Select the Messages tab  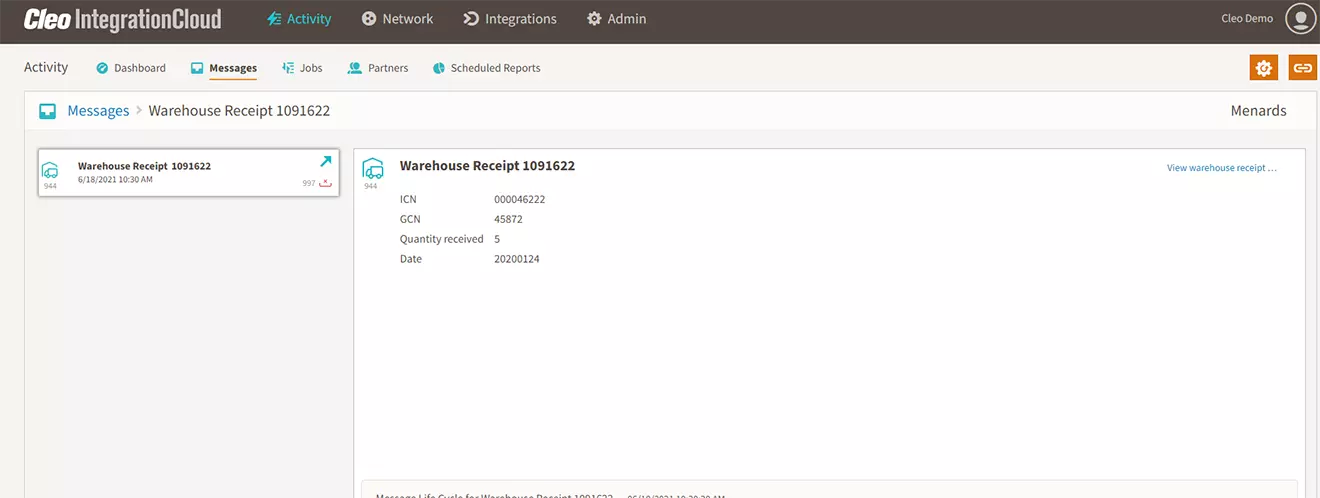point(224,68)
